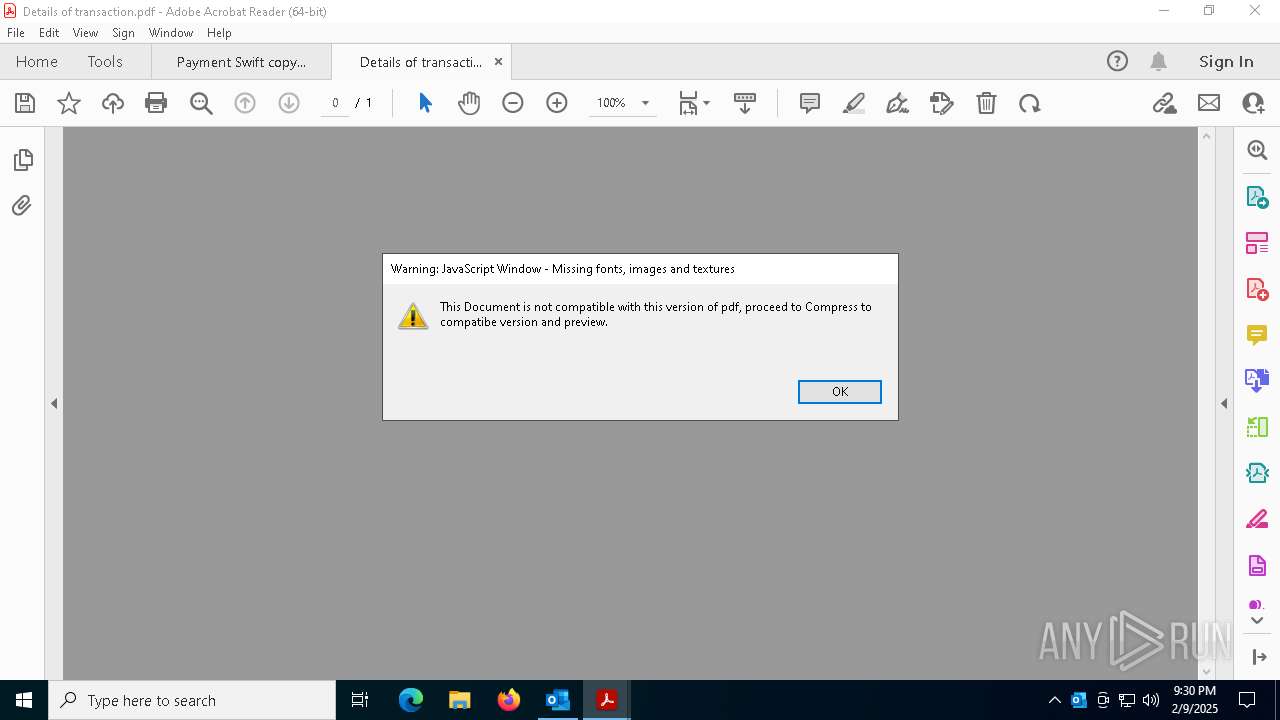Open Comment tool in right pane

(x=1257, y=335)
